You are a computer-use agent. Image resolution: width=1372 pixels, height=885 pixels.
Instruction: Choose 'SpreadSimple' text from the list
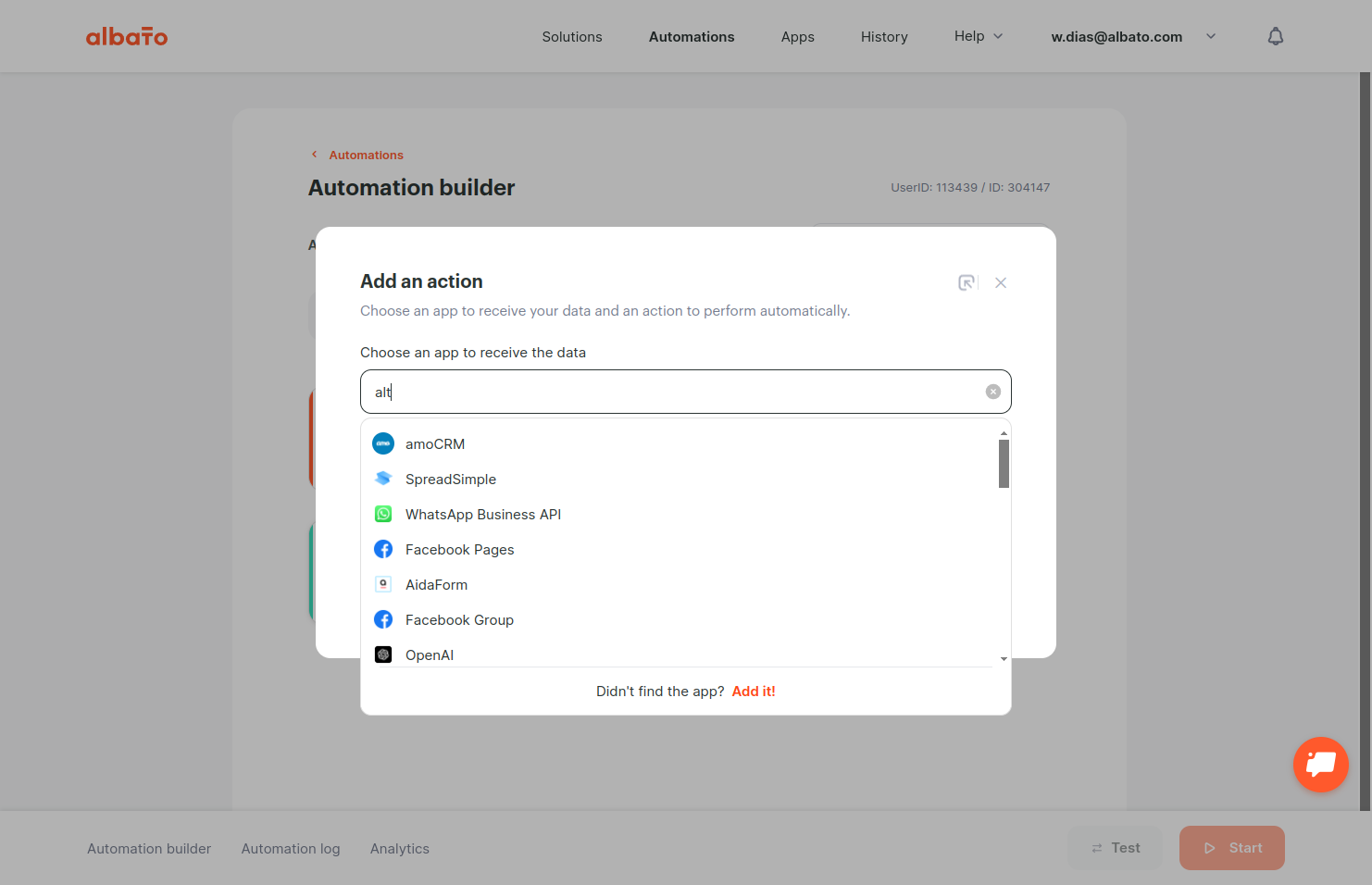(451, 480)
